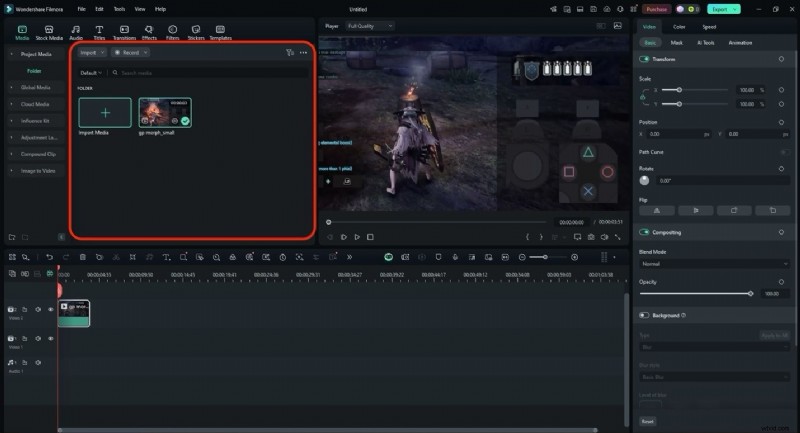Open the File menu

pos(81,9)
